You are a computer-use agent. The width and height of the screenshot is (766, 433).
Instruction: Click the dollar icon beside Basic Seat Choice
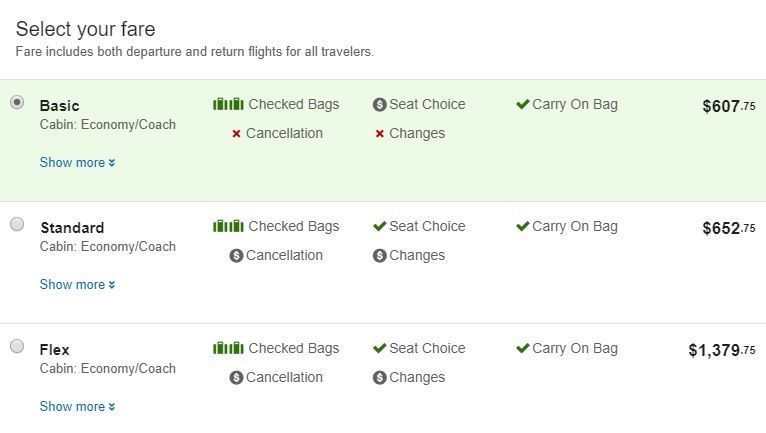[x=380, y=104]
